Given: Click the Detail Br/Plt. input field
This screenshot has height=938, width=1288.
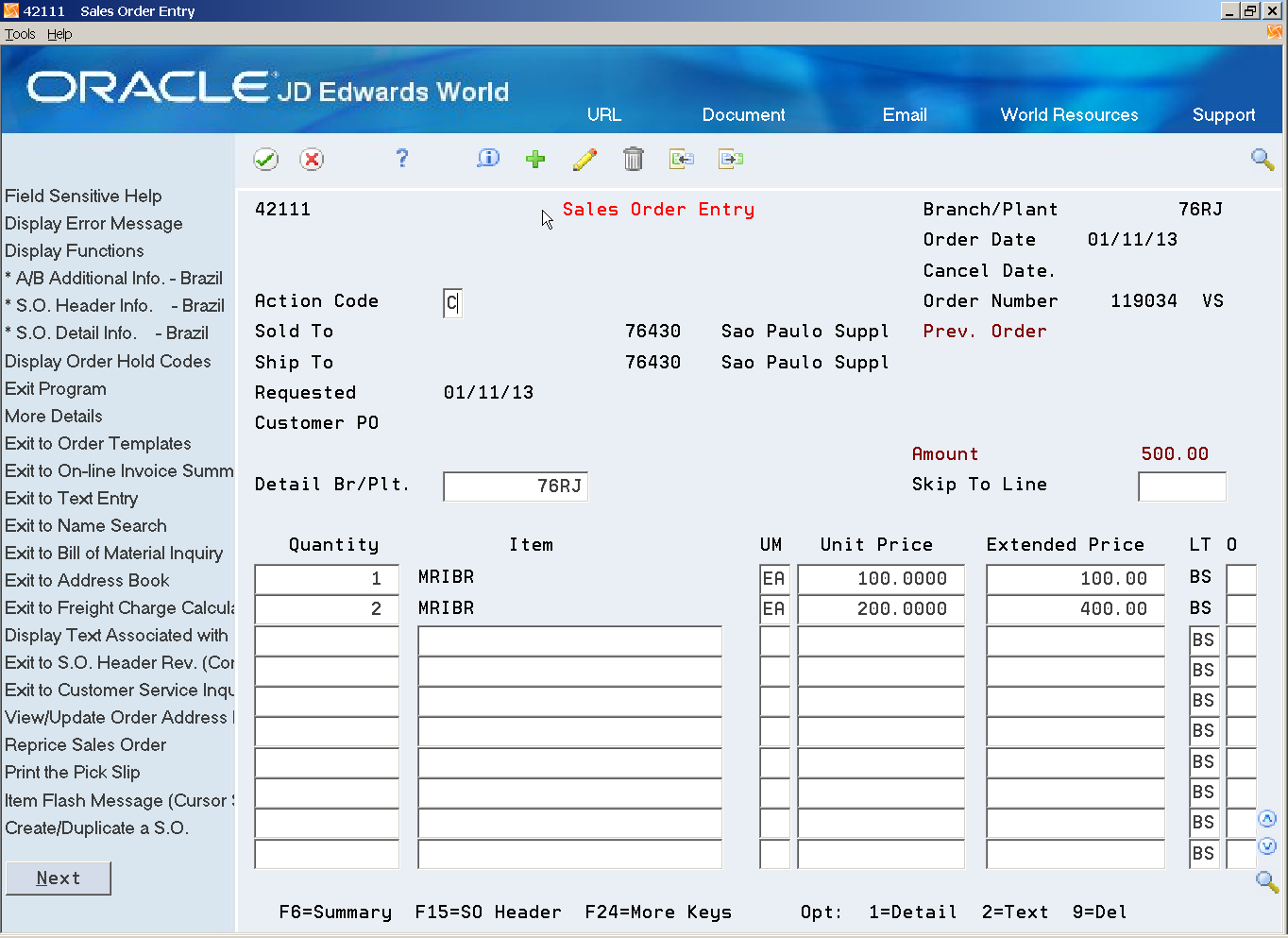Looking at the screenshot, I should tap(516, 486).
